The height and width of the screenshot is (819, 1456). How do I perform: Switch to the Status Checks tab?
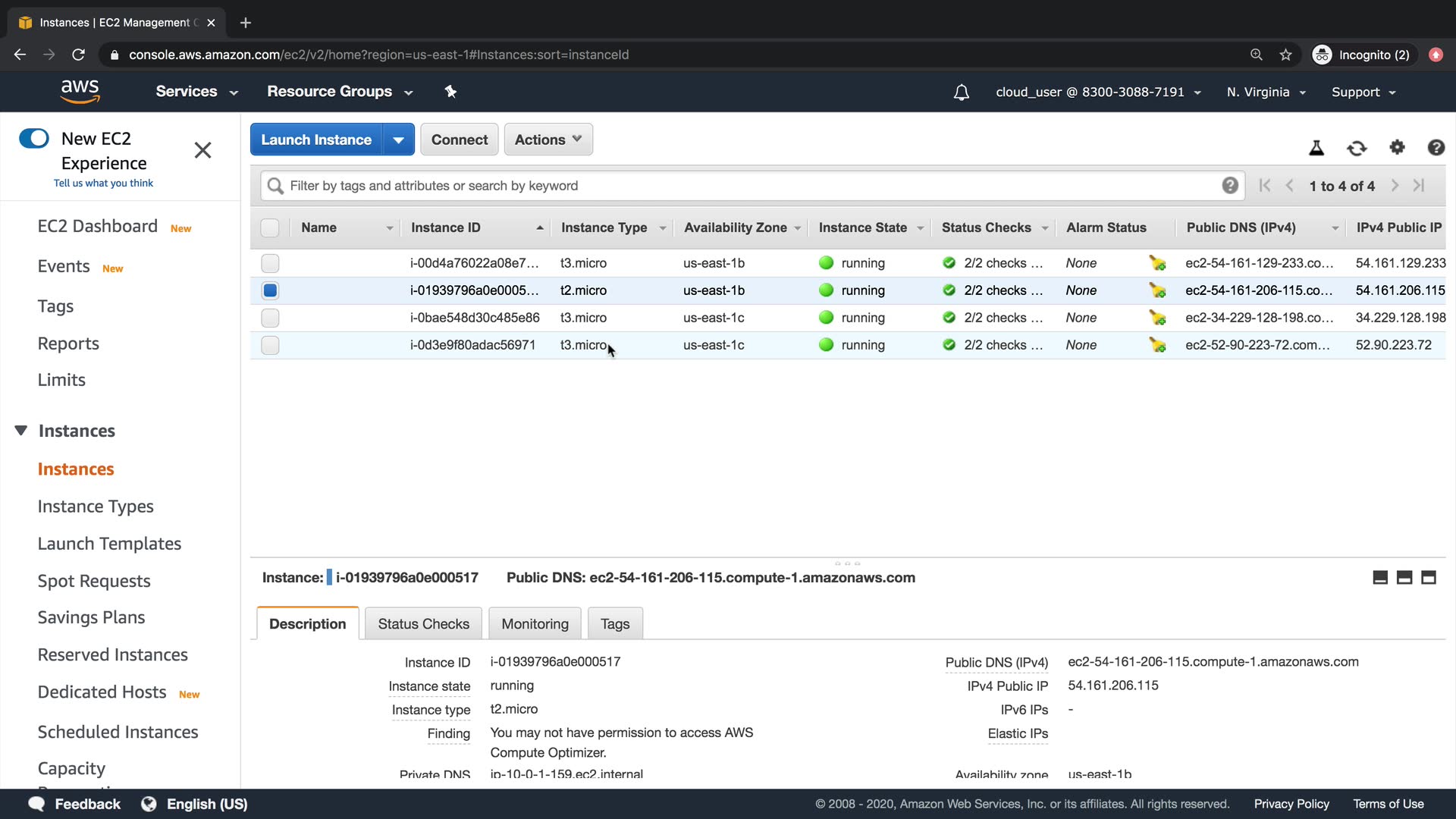423,624
